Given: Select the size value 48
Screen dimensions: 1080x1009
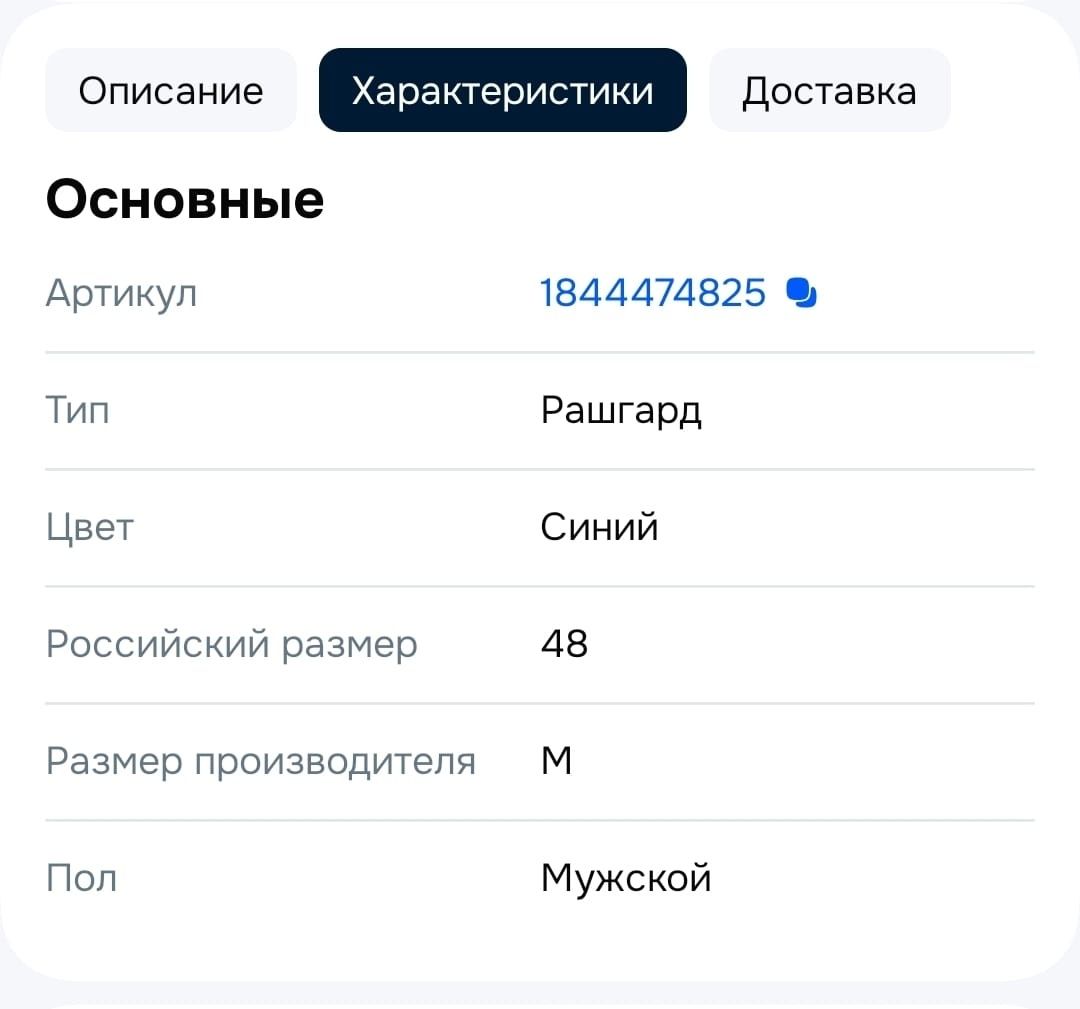Looking at the screenshot, I should point(564,644).
